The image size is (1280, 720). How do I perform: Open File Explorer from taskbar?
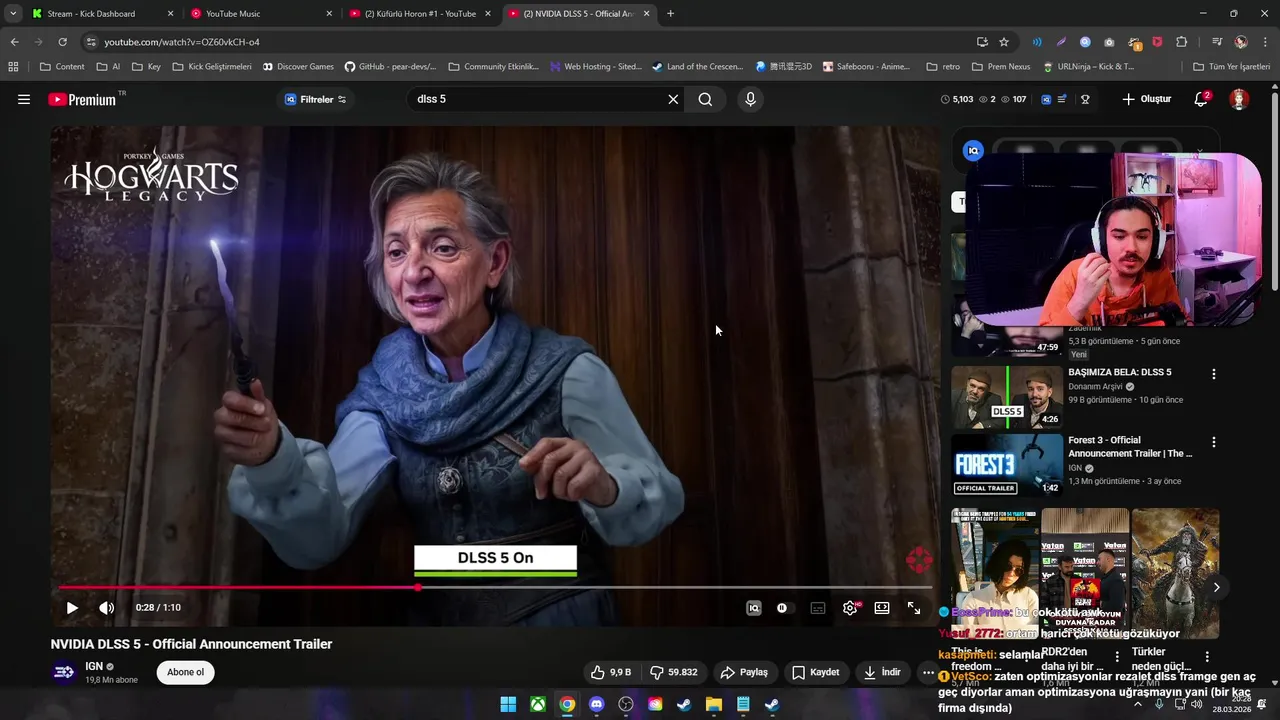click(714, 704)
